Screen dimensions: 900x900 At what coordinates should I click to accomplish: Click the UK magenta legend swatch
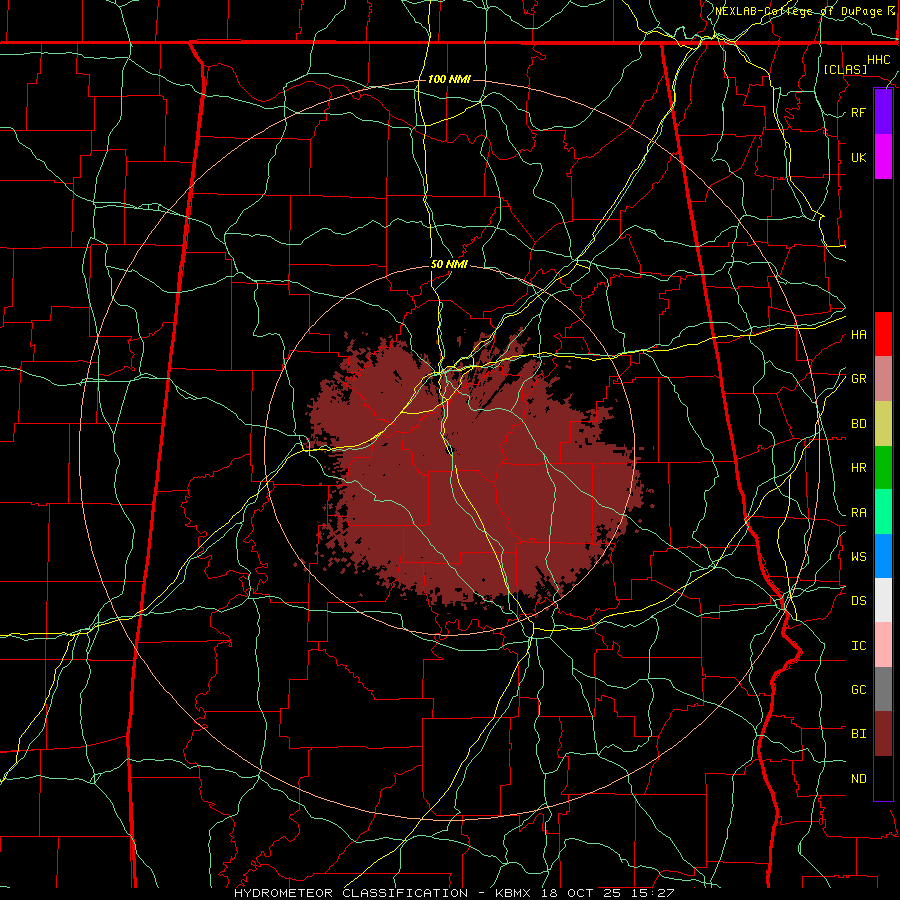pyautogui.click(x=883, y=157)
